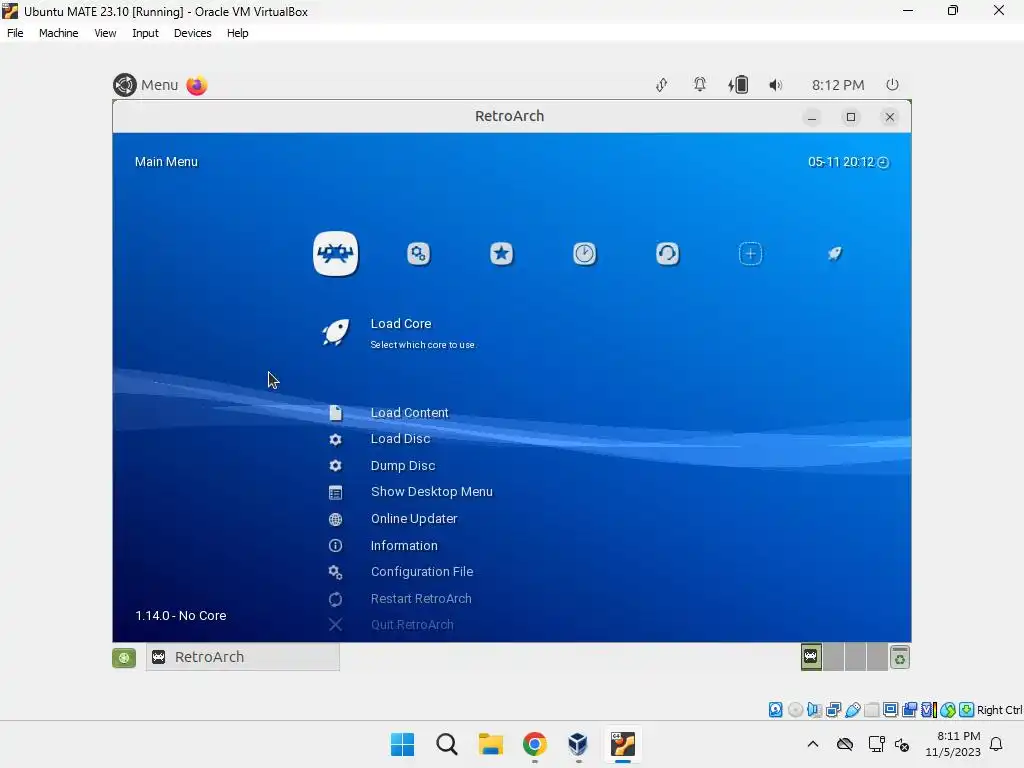Show hidden icons chevron in Windows tray

pyautogui.click(x=812, y=744)
